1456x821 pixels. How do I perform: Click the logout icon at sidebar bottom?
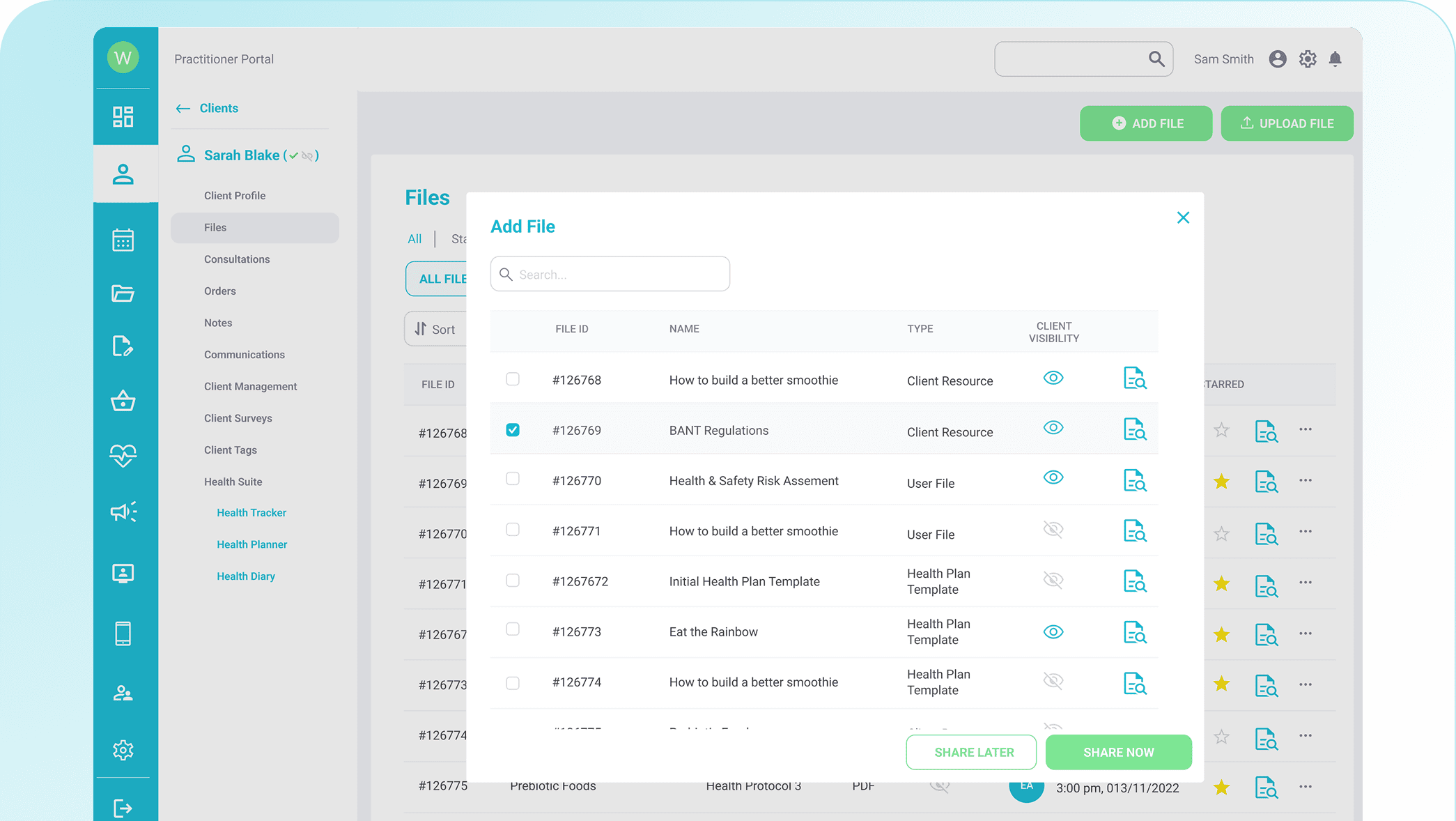123,808
